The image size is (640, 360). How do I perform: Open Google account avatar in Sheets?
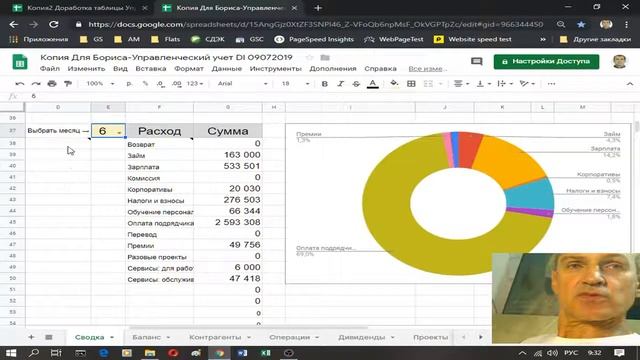619,61
